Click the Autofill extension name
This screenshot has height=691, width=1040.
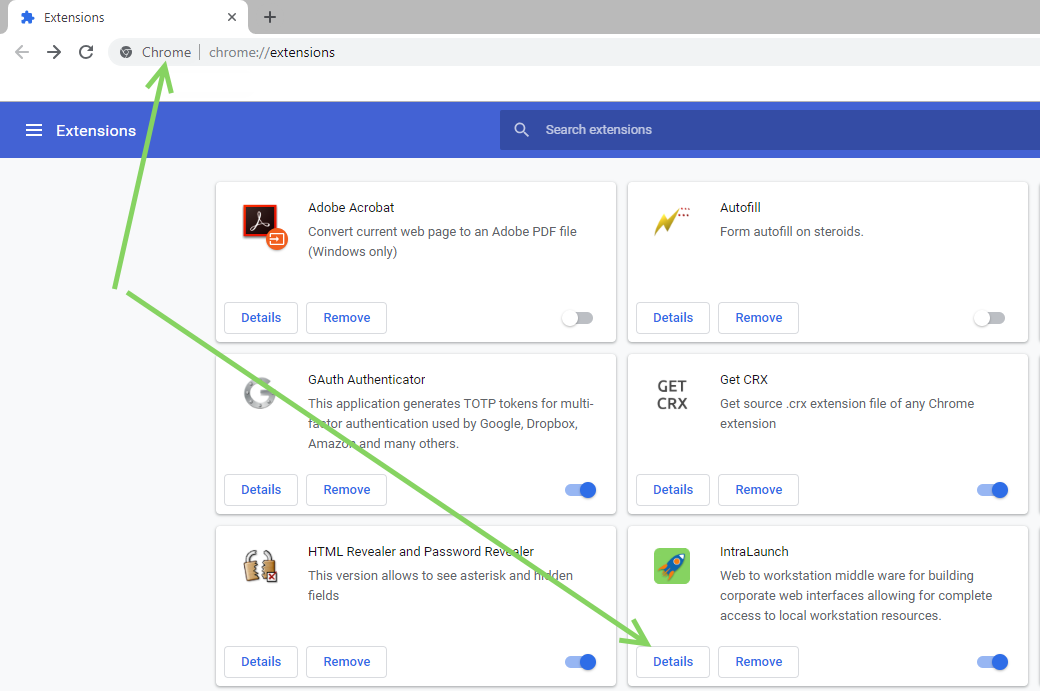[740, 208]
